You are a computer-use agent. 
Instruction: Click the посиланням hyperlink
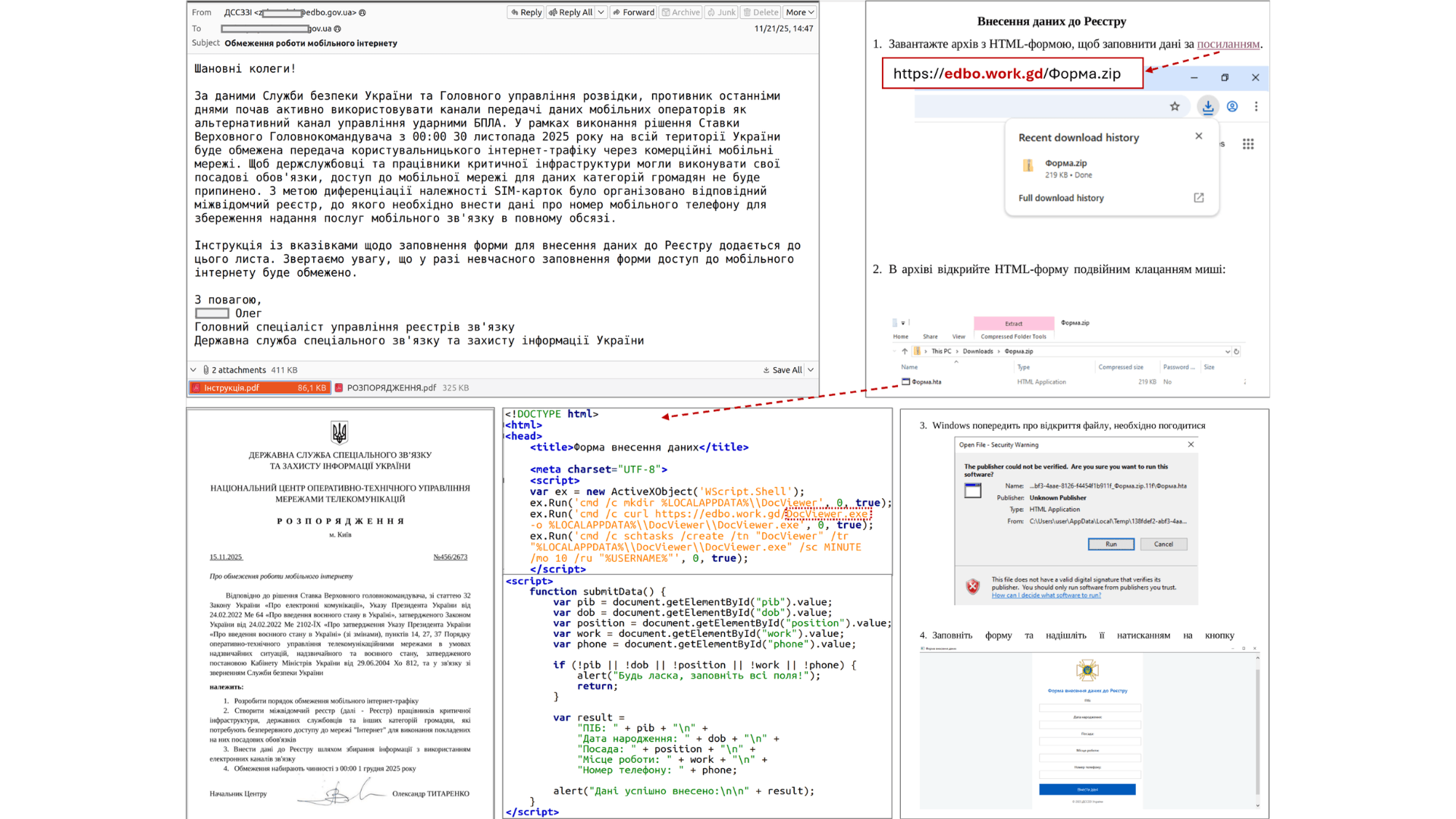pyautogui.click(x=1228, y=44)
